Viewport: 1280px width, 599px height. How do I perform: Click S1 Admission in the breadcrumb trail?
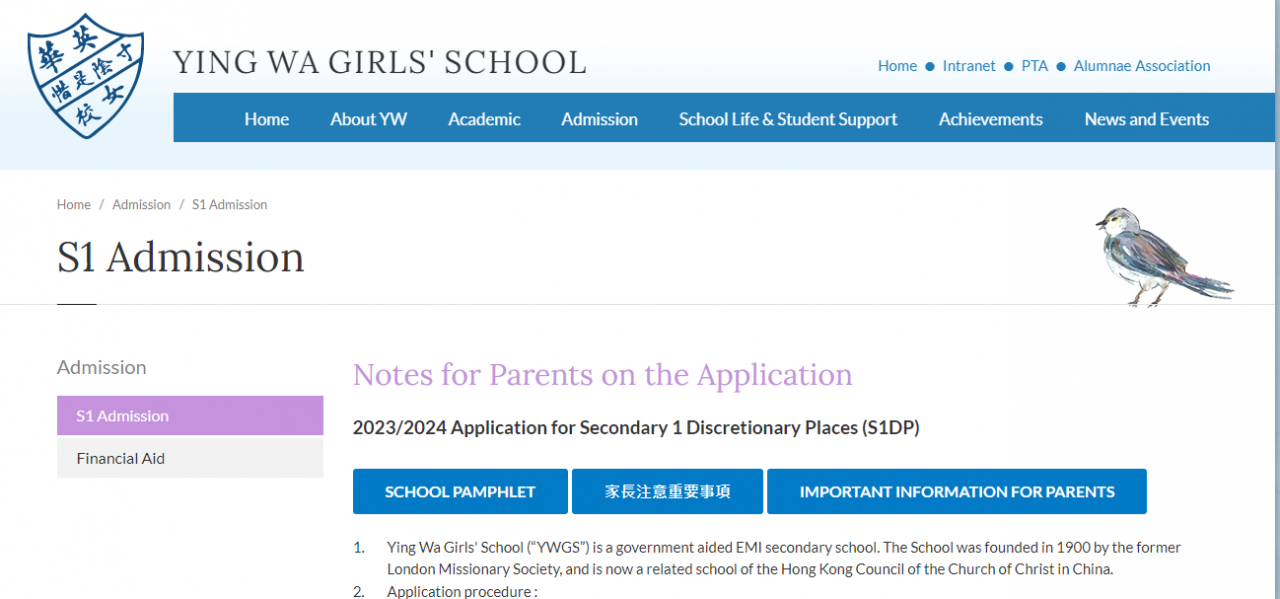229,205
